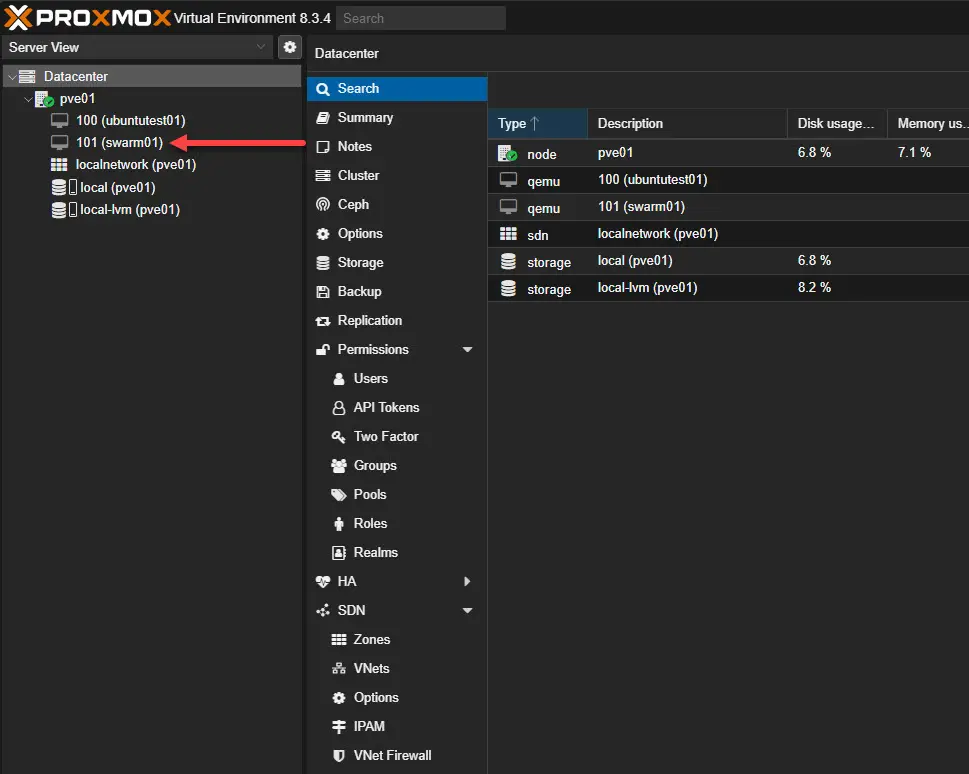Select VM 101 (swarm01) in tree
The width and height of the screenshot is (969, 774).
(x=119, y=143)
